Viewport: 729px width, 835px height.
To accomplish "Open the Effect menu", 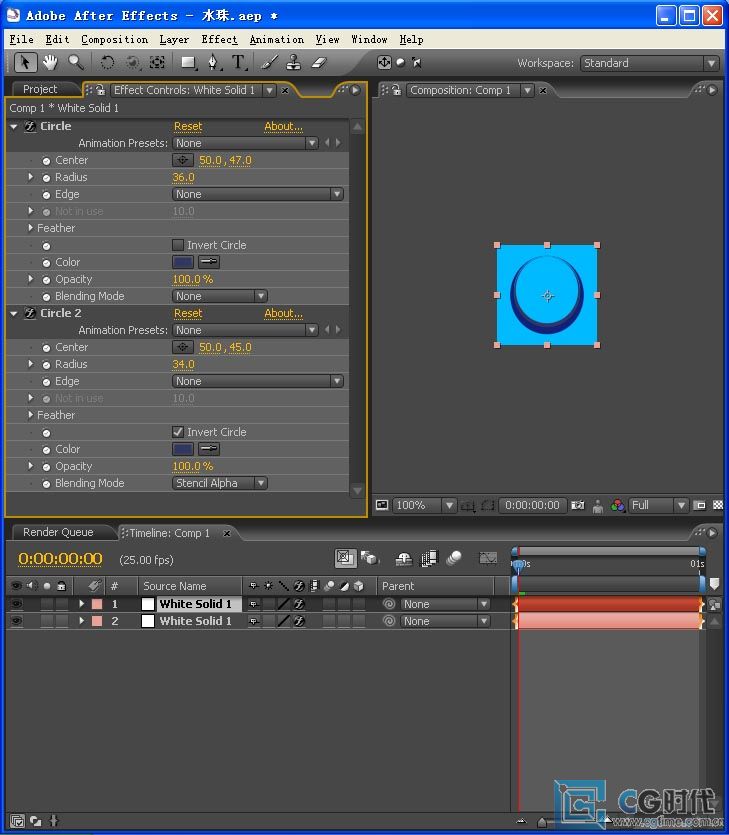I will pyautogui.click(x=219, y=39).
